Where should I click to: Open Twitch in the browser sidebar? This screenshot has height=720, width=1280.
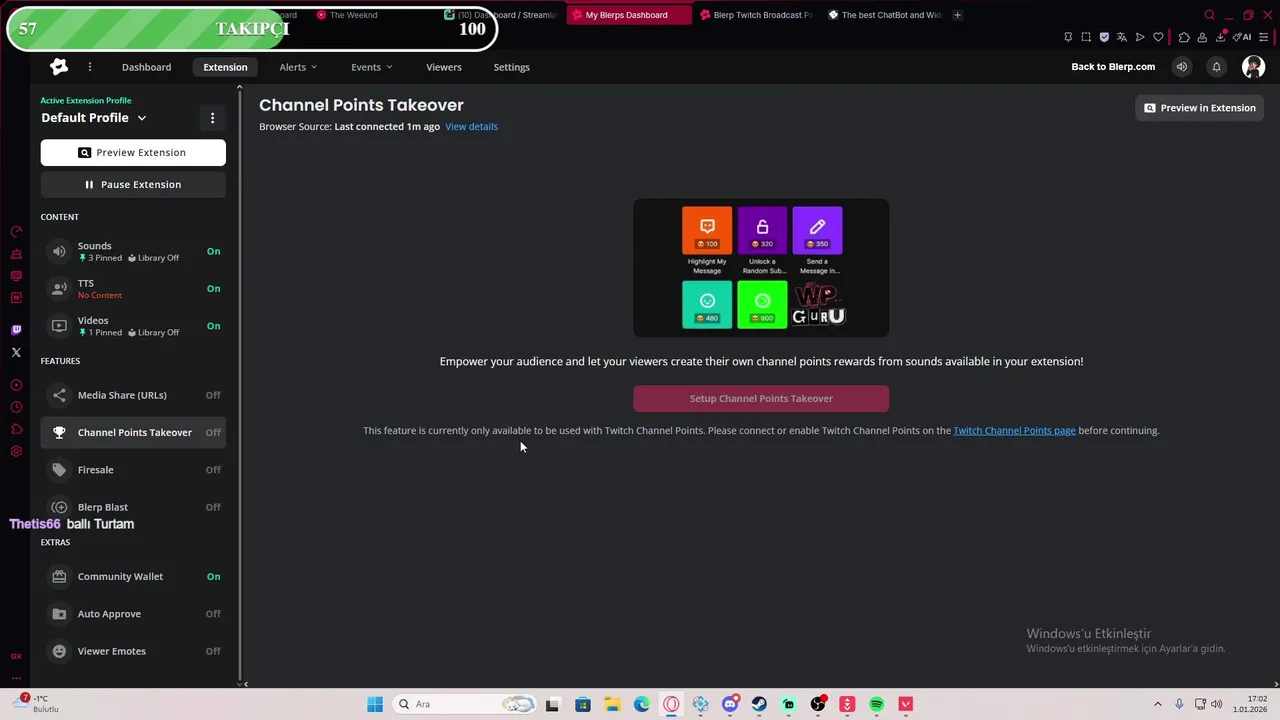coord(16,330)
